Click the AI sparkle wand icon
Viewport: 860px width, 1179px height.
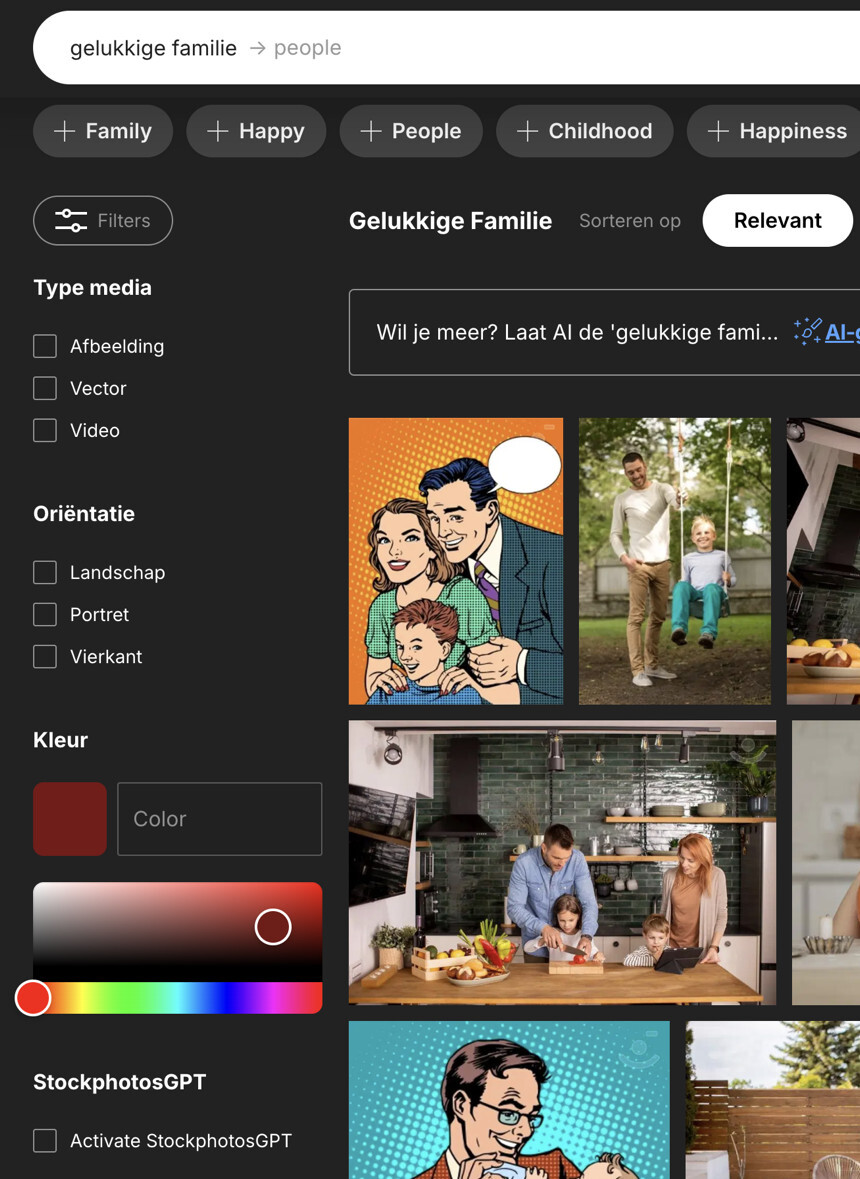[807, 332]
